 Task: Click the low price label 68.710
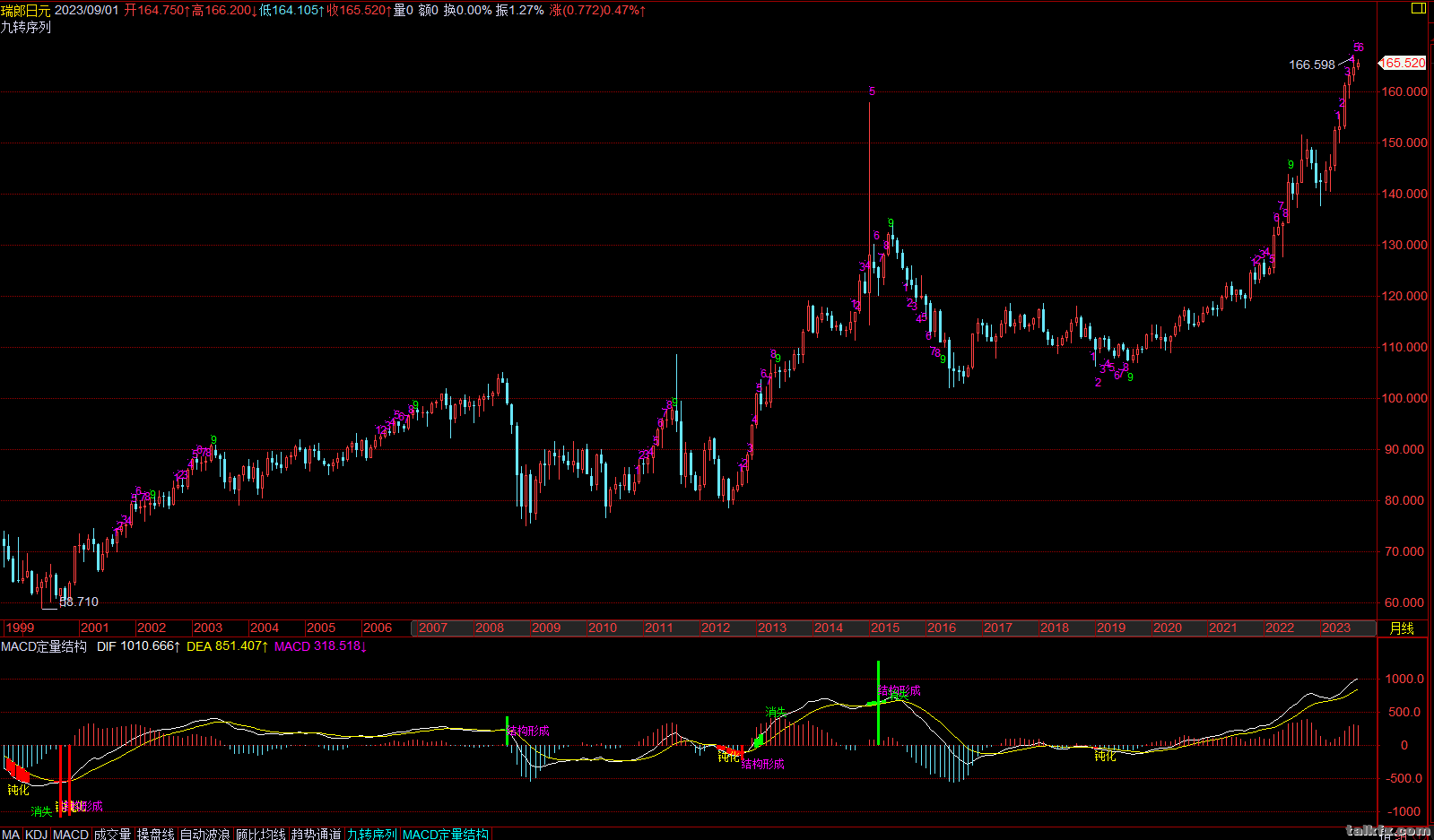click(79, 602)
